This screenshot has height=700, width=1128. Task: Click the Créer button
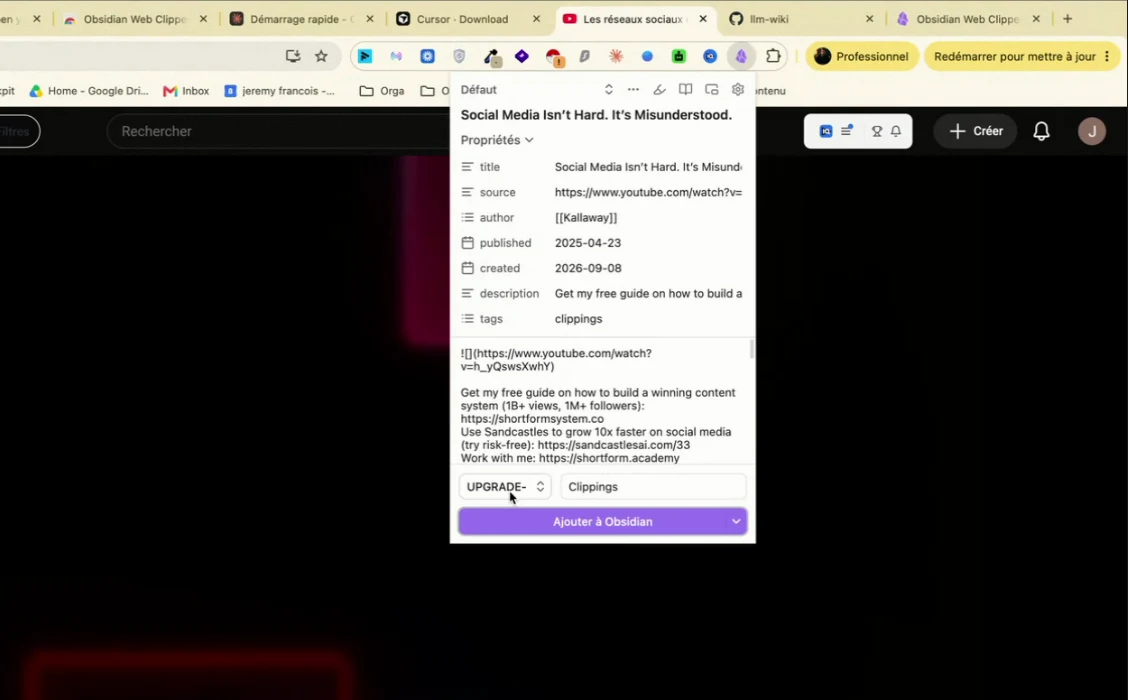coord(975,131)
